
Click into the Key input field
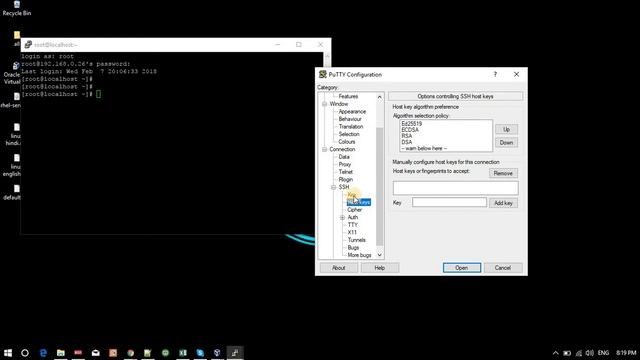449,202
